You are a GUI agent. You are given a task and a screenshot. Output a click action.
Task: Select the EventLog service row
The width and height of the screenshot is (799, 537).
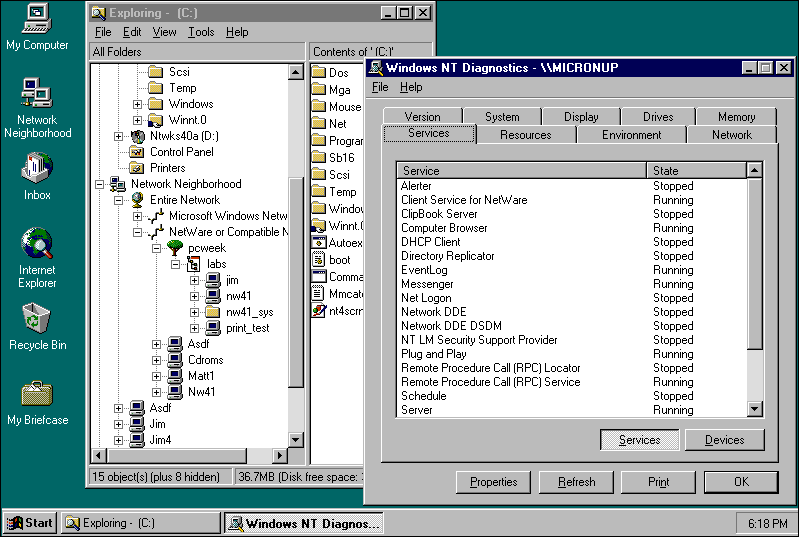point(571,270)
